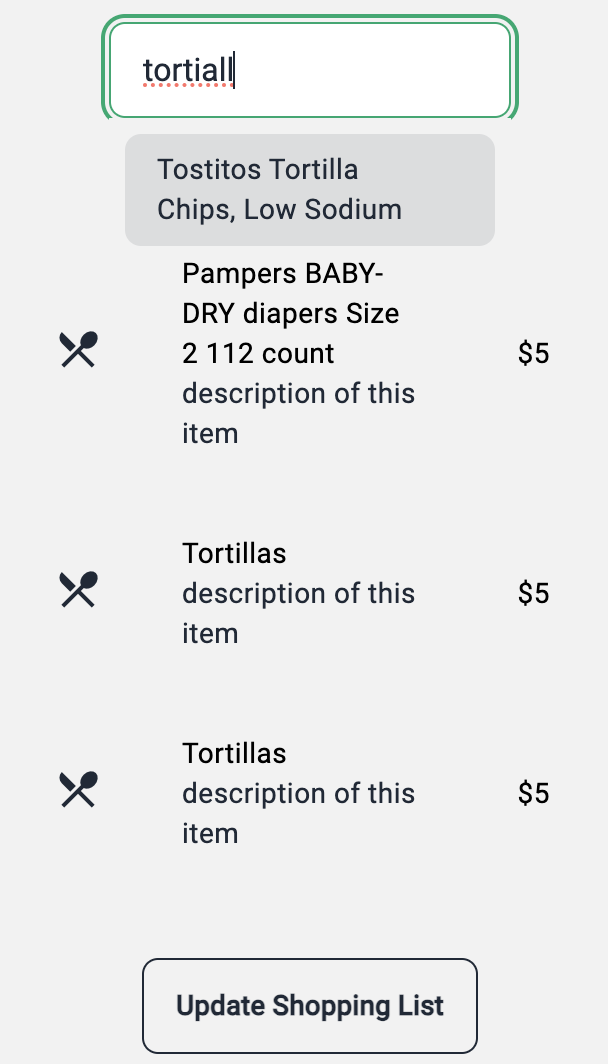Screen dimensions: 608x1064
Task: Select the last Tortillas item title
Action: click(234, 753)
